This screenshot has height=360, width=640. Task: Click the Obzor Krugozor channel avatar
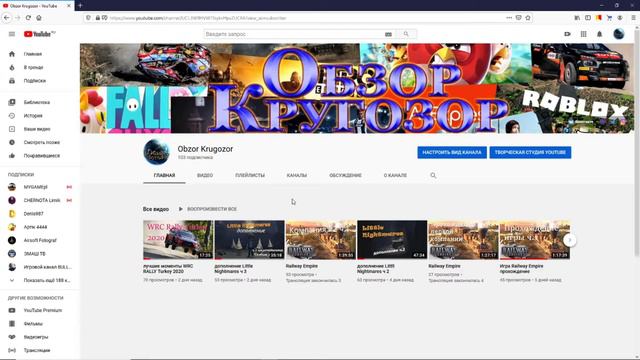156,152
